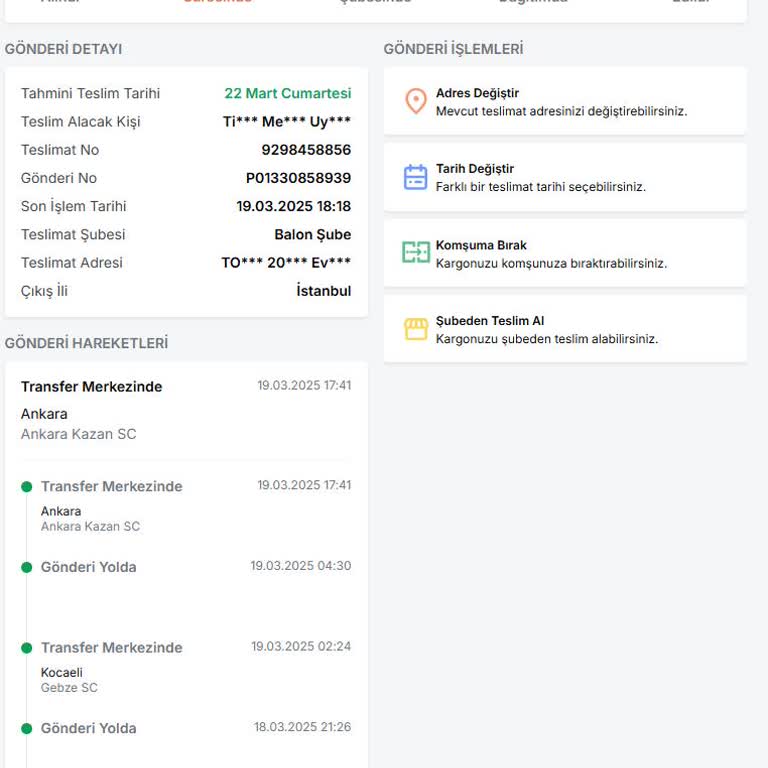Click the Adres Değiştir location pin icon

click(416, 101)
